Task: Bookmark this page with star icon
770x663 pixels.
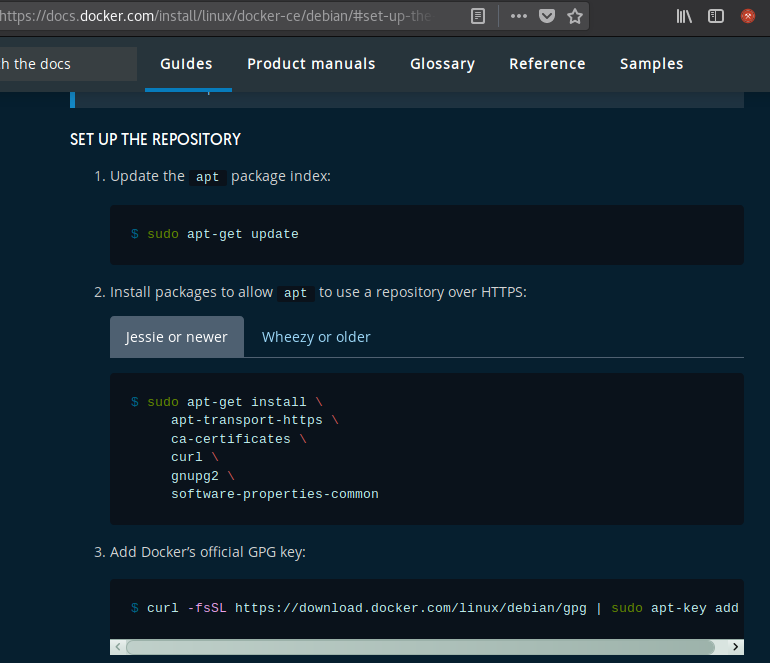Action: 575,16
